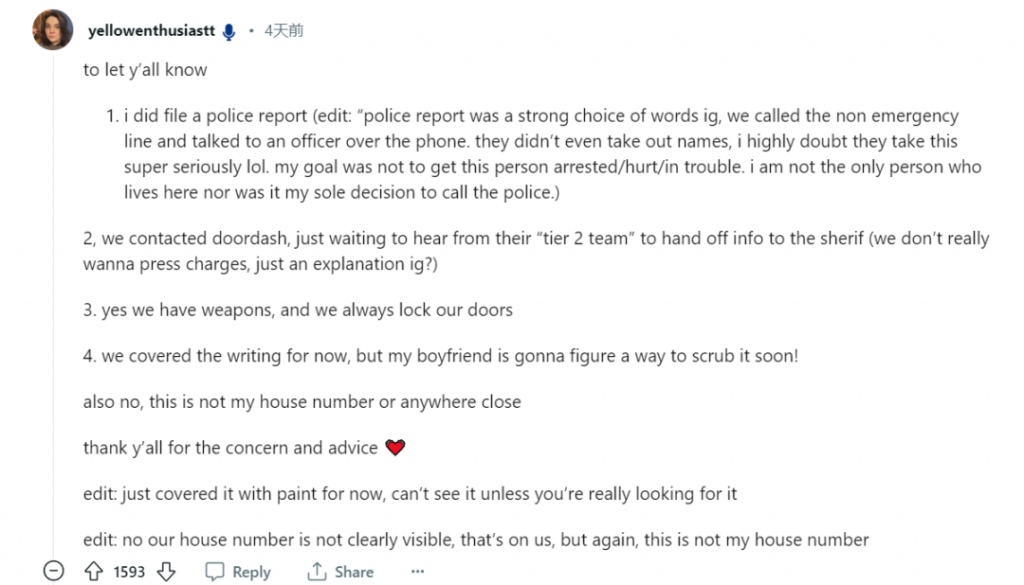Screen dimensions: 1024x585
Task: Click the red heart emoji
Action: point(395,447)
